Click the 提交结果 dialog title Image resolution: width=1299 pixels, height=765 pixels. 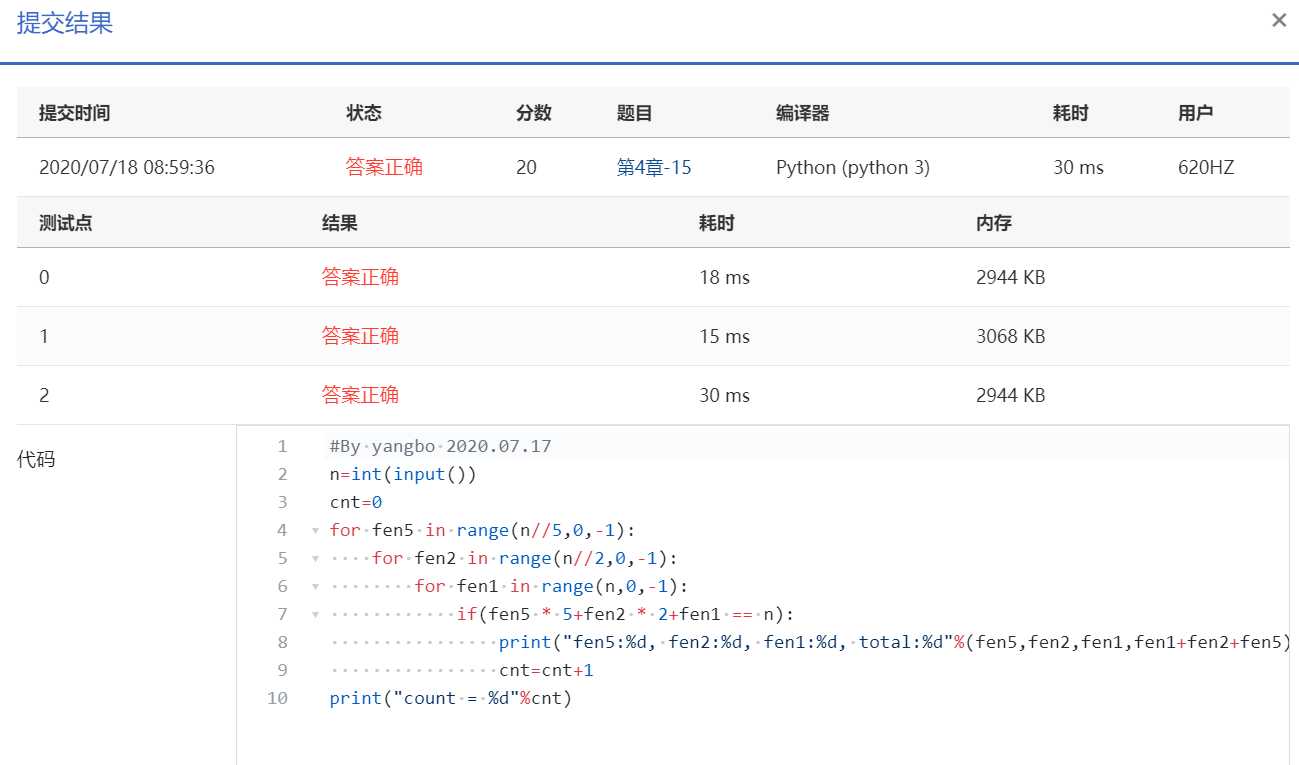pos(65,24)
